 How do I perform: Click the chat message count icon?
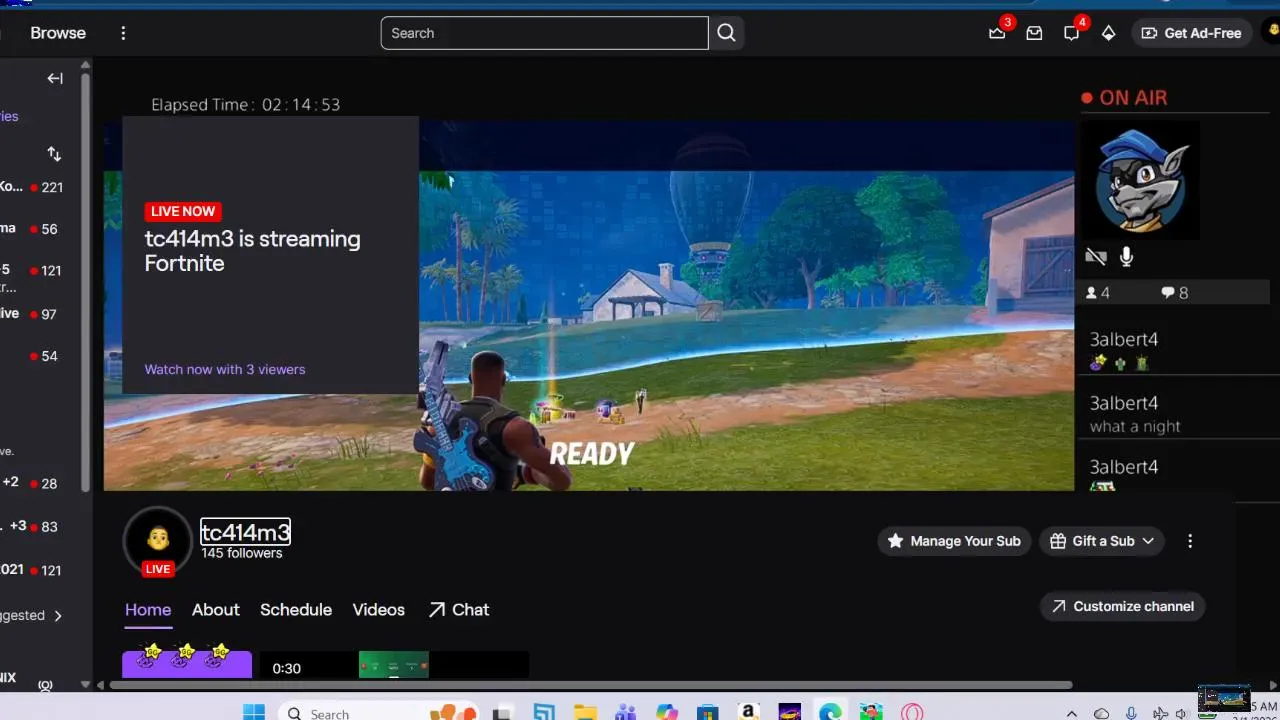coord(1168,293)
